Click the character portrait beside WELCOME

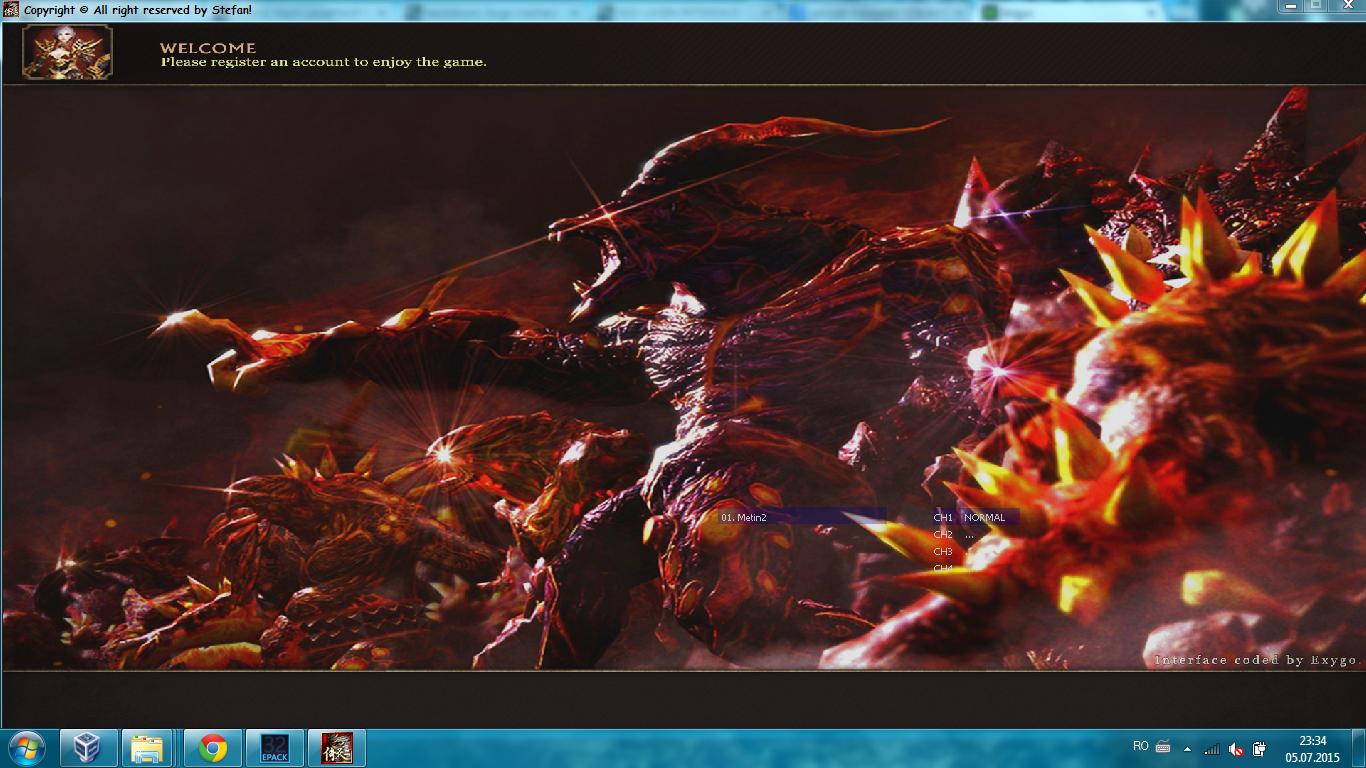pos(68,52)
